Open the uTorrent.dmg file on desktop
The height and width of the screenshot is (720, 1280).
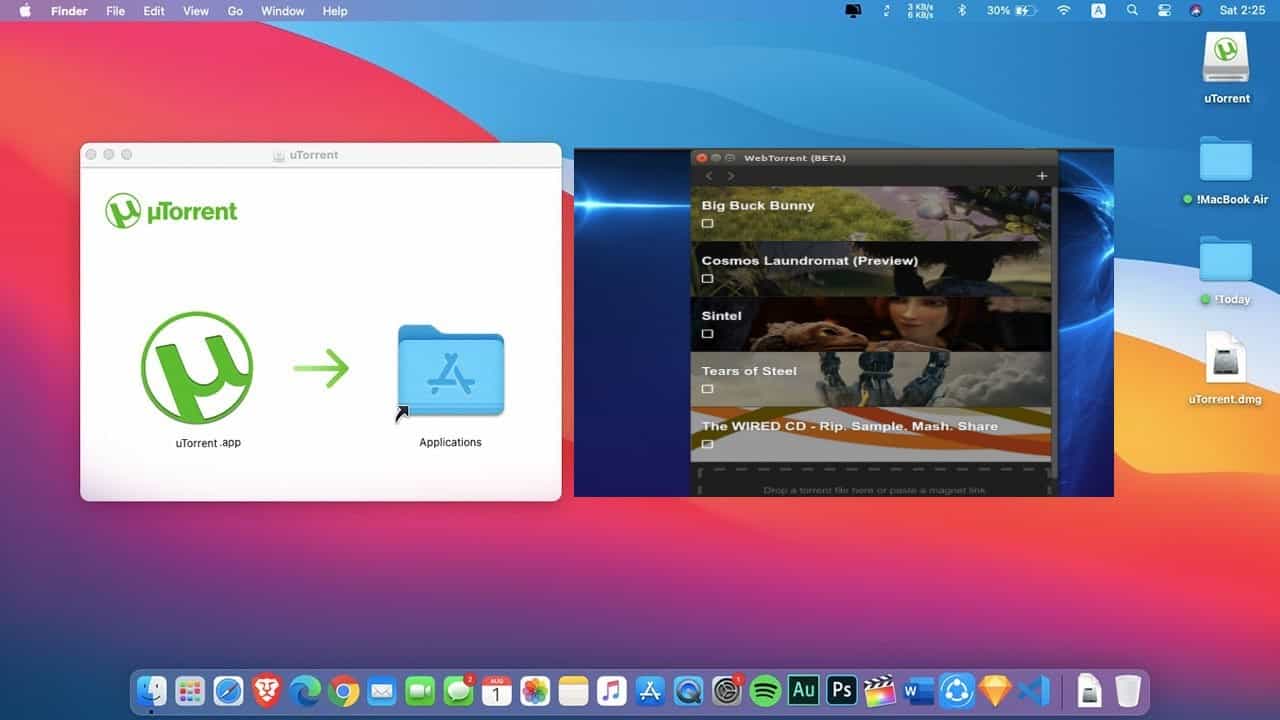[x=1225, y=358]
